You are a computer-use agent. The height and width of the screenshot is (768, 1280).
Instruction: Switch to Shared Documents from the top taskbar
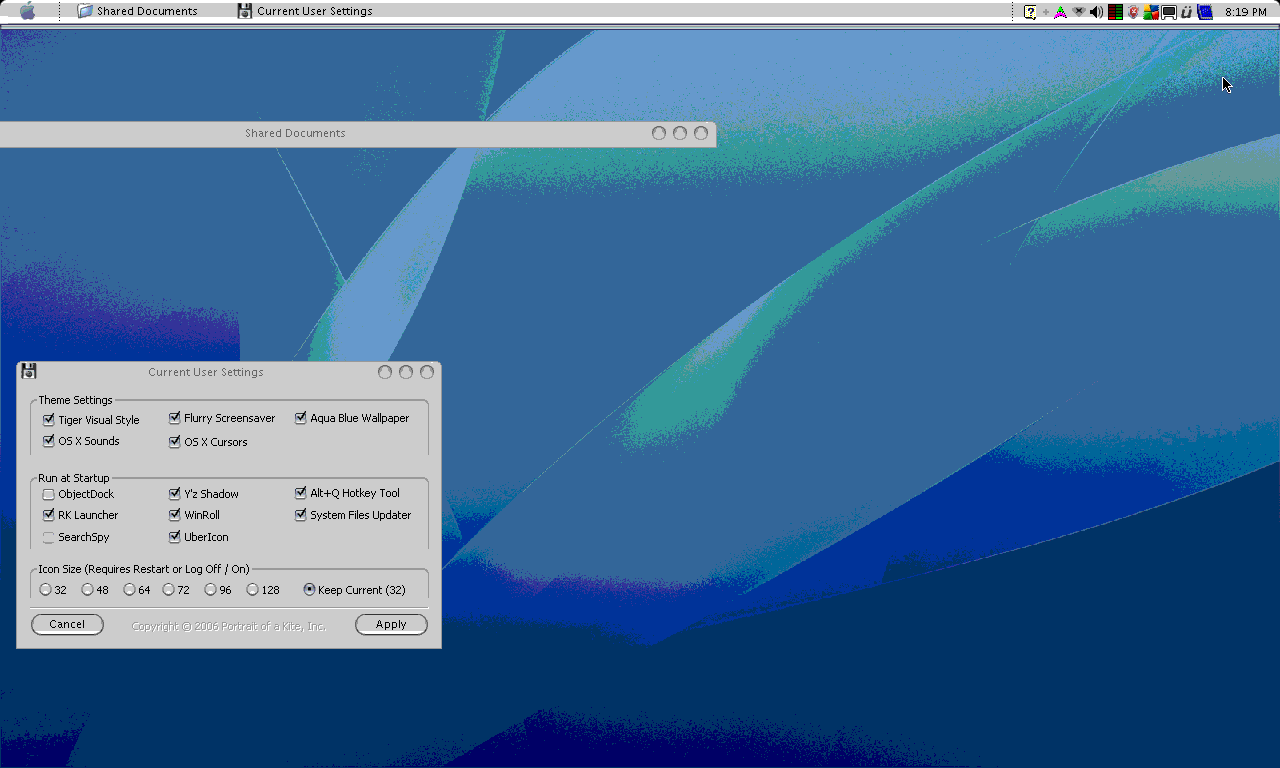tap(138, 11)
